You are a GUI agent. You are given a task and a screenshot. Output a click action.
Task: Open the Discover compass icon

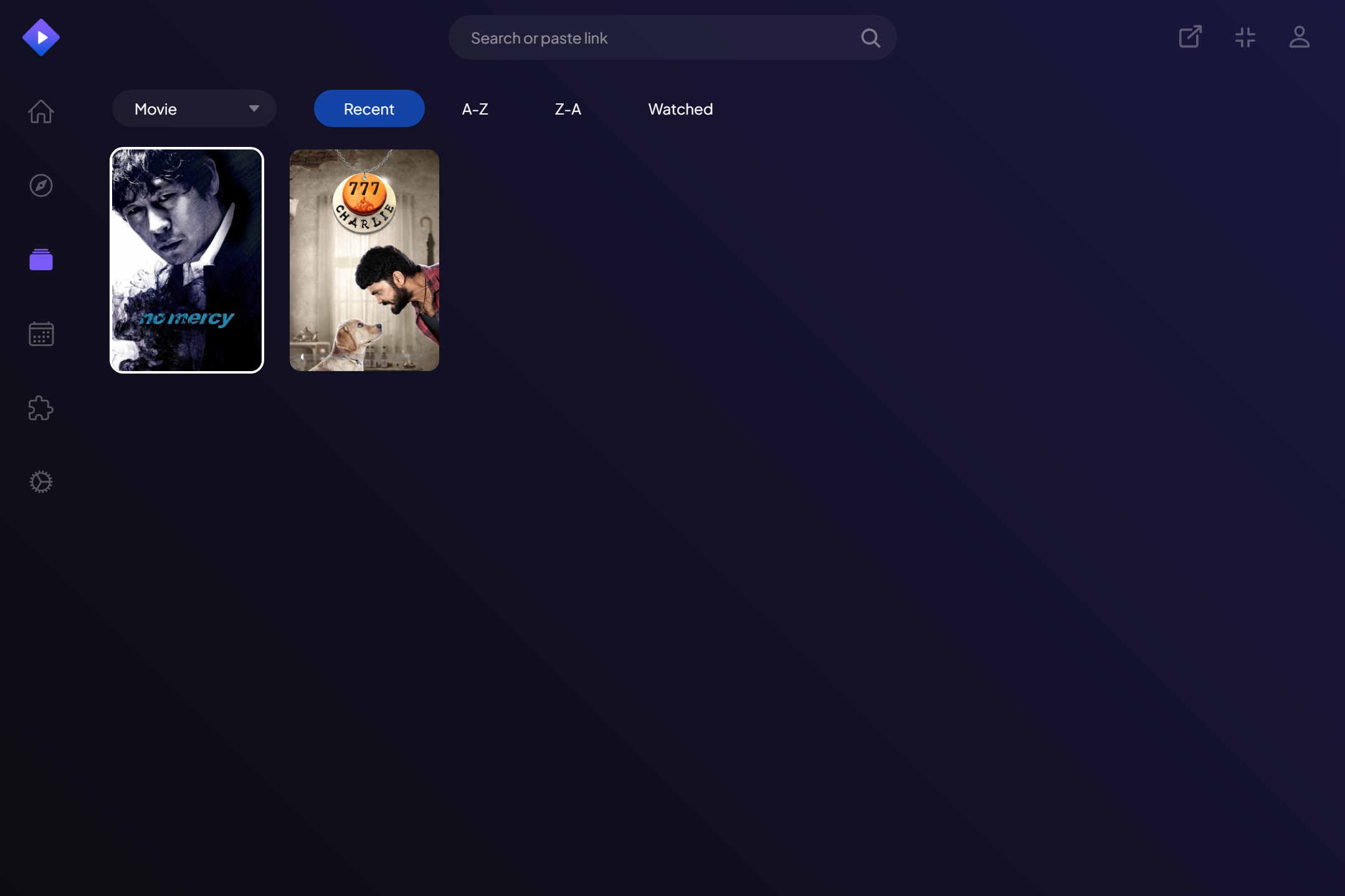(x=41, y=186)
